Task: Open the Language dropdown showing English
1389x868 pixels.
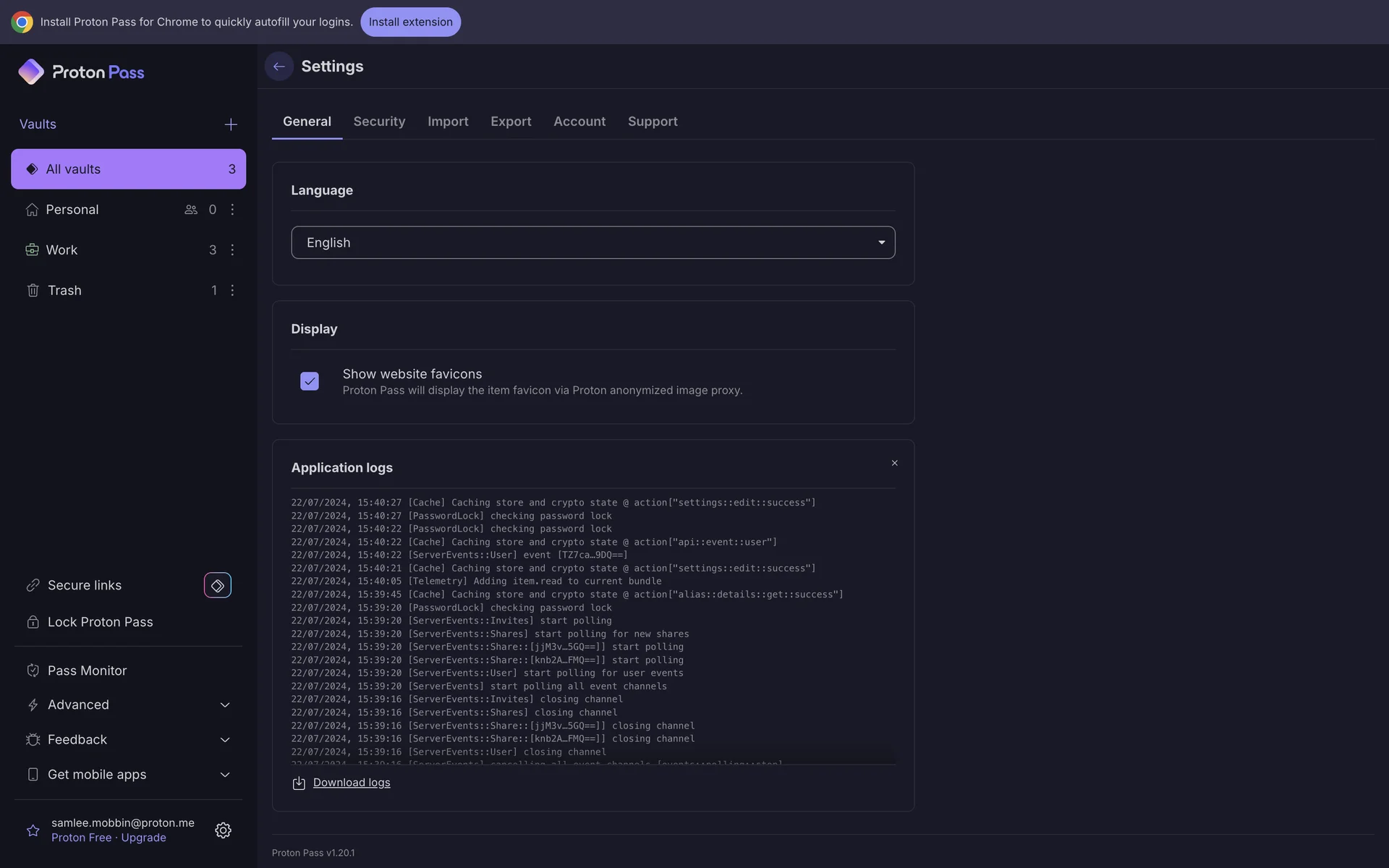Action: click(592, 242)
